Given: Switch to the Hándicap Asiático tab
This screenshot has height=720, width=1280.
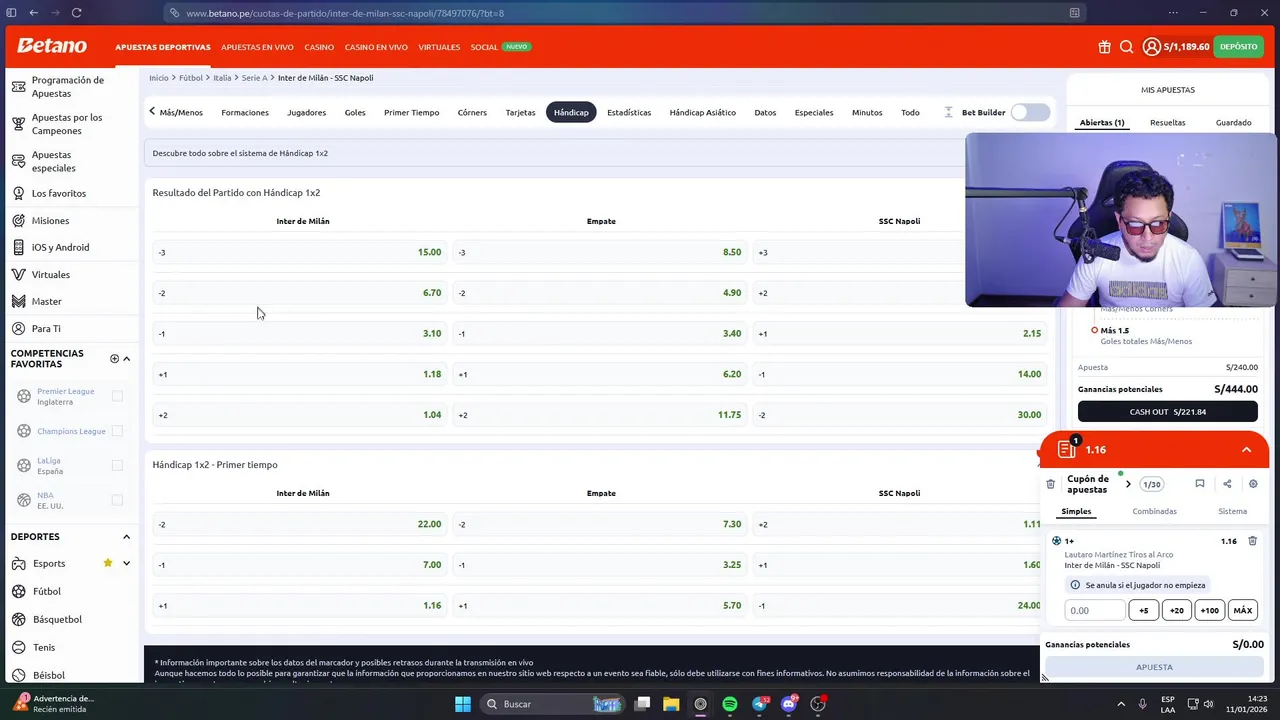Looking at the screenshot, I should pyautogui.click(x=702, y=112).
